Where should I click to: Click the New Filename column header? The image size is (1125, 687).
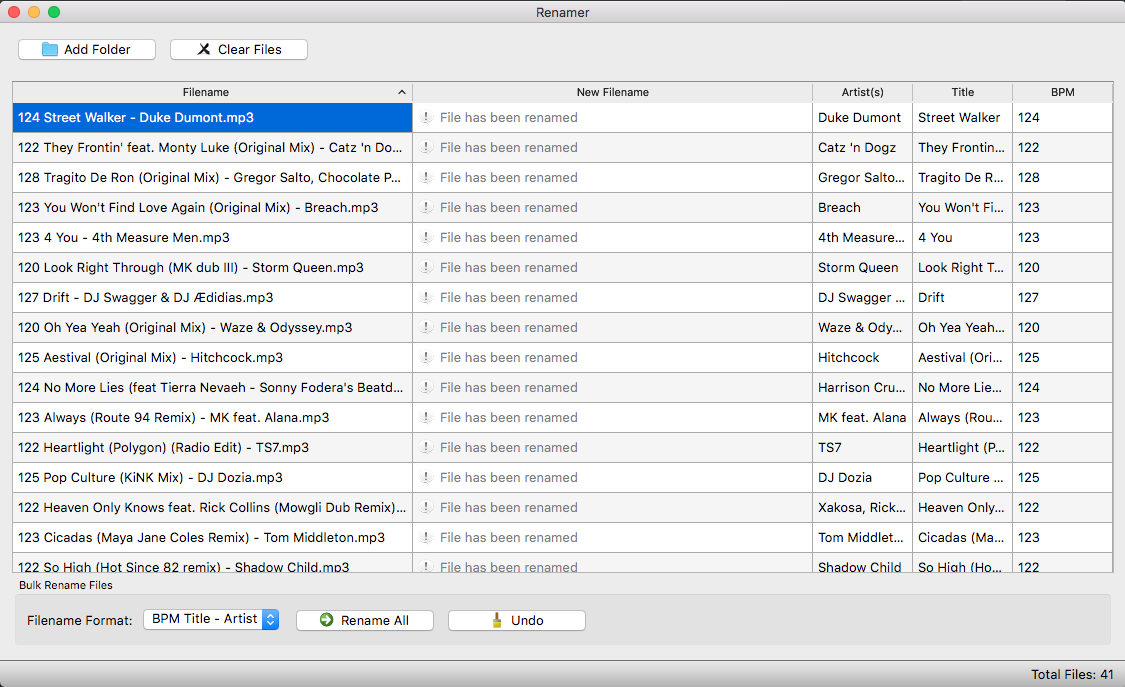[612, 93]
